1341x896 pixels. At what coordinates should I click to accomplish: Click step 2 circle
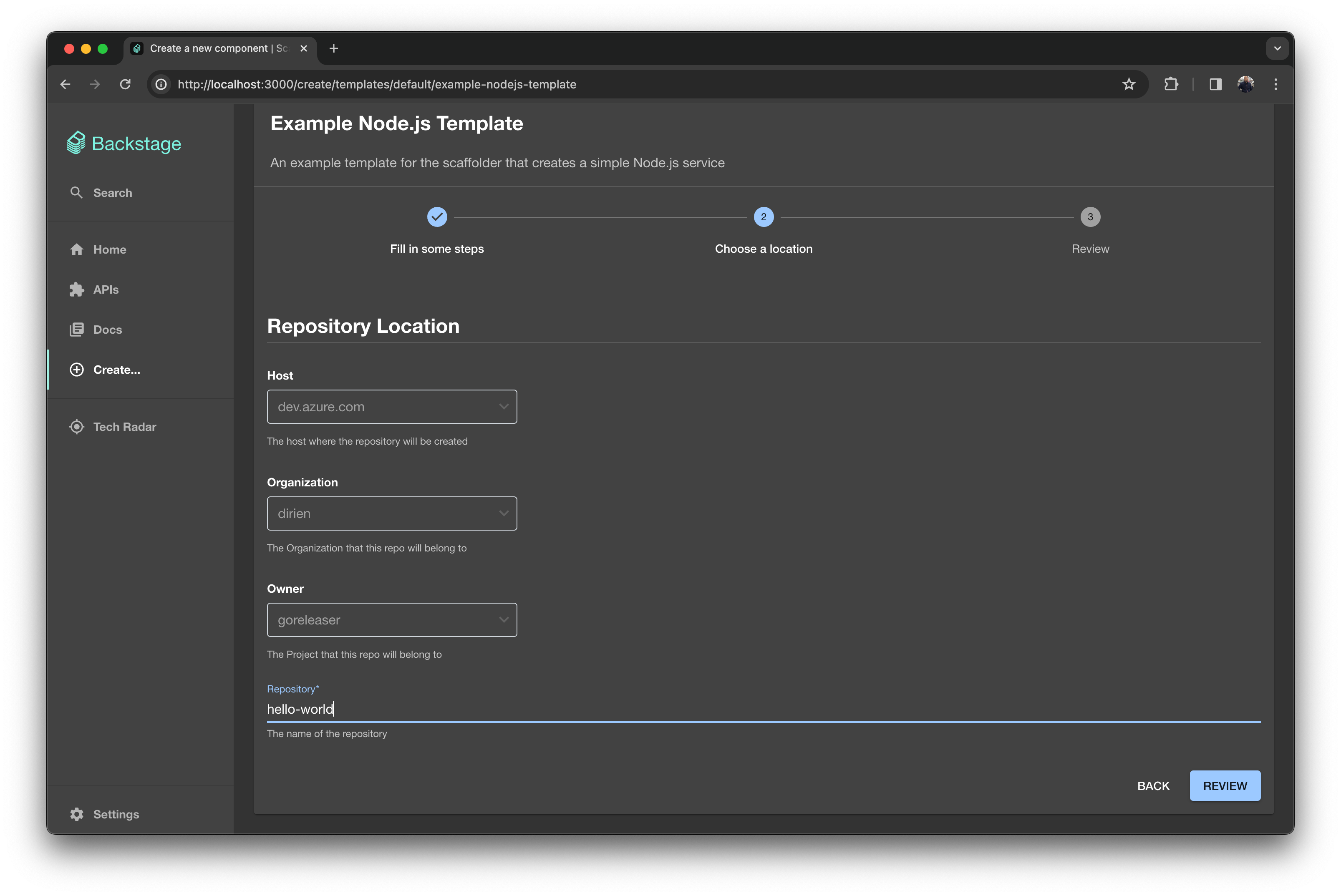click(764, 217)
